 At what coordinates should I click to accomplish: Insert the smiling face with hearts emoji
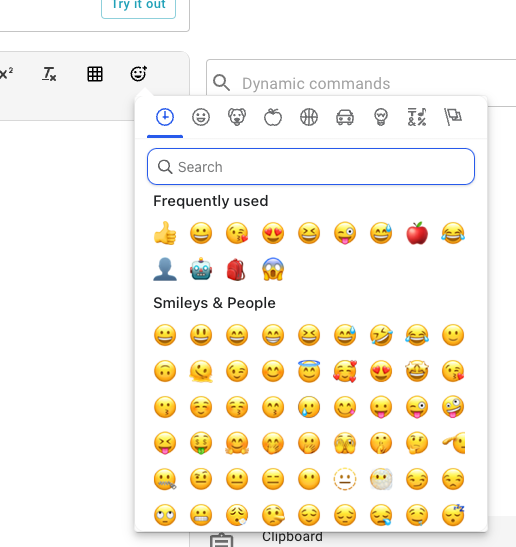pos(345,371)
